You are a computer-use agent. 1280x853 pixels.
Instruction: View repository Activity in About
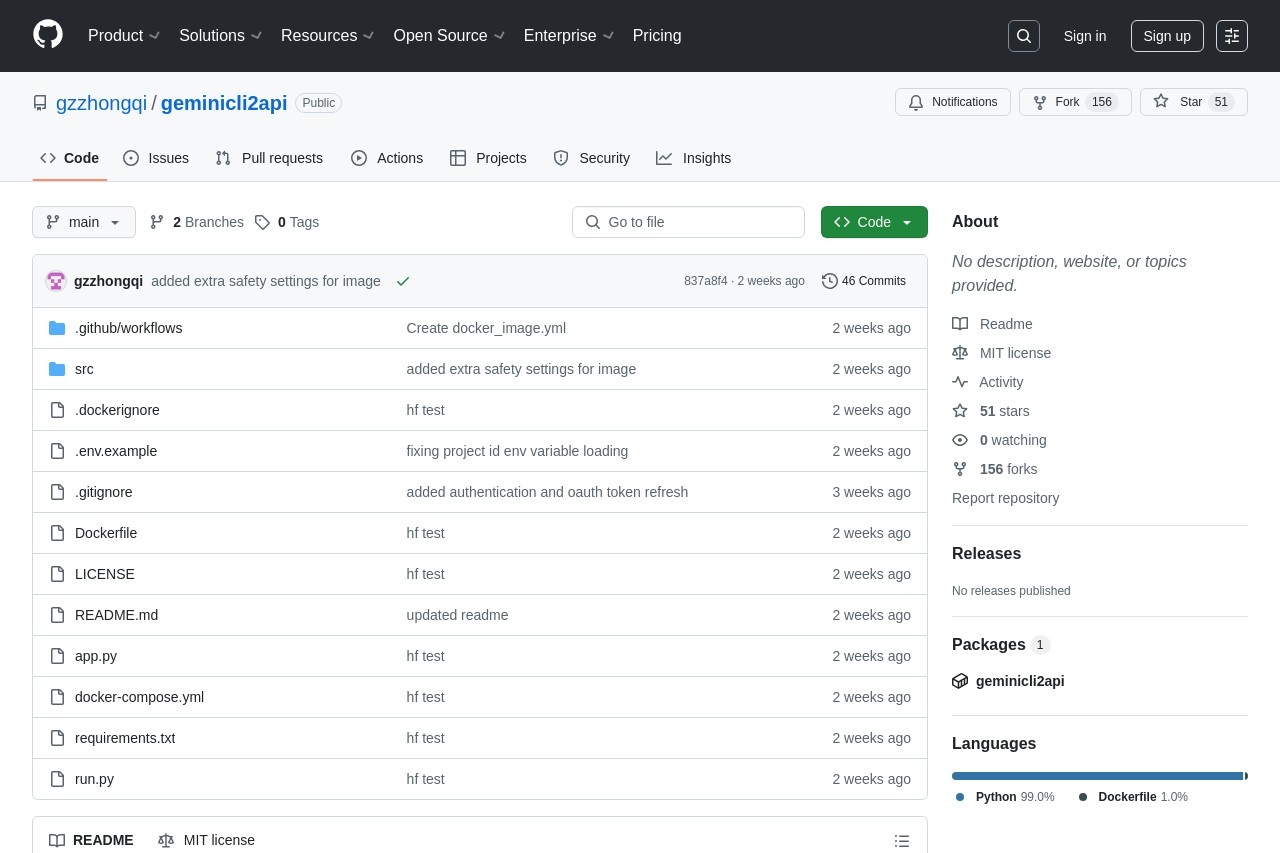(988, 382)
